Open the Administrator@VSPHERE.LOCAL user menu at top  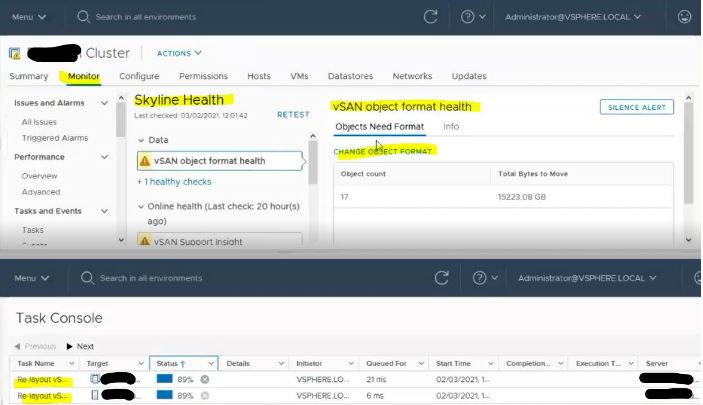[573, 17]
